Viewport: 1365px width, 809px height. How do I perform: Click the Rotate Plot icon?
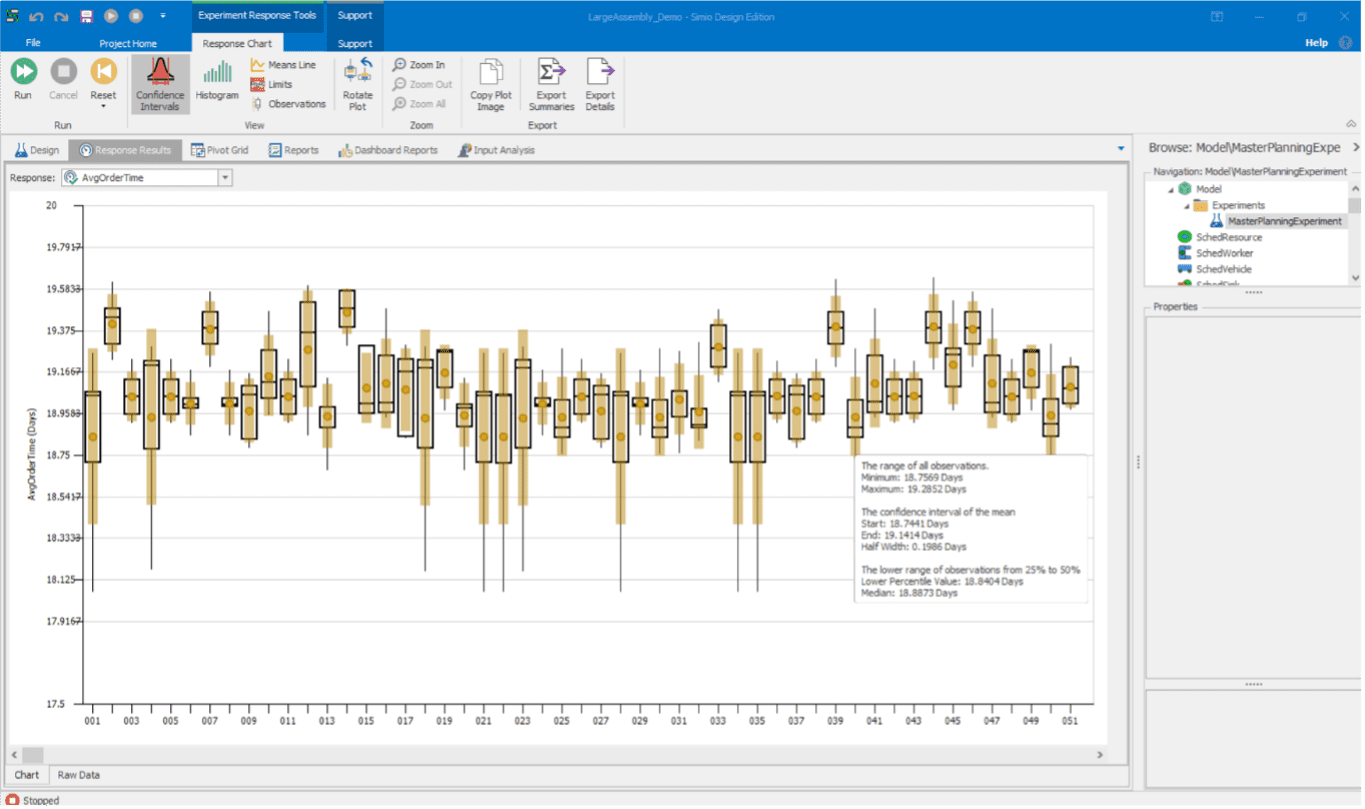coord(357,84)
